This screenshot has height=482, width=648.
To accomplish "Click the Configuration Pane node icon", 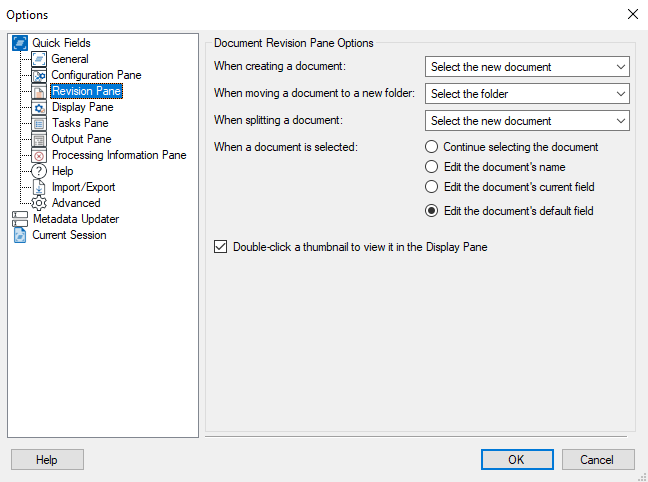I will (39, 75).
